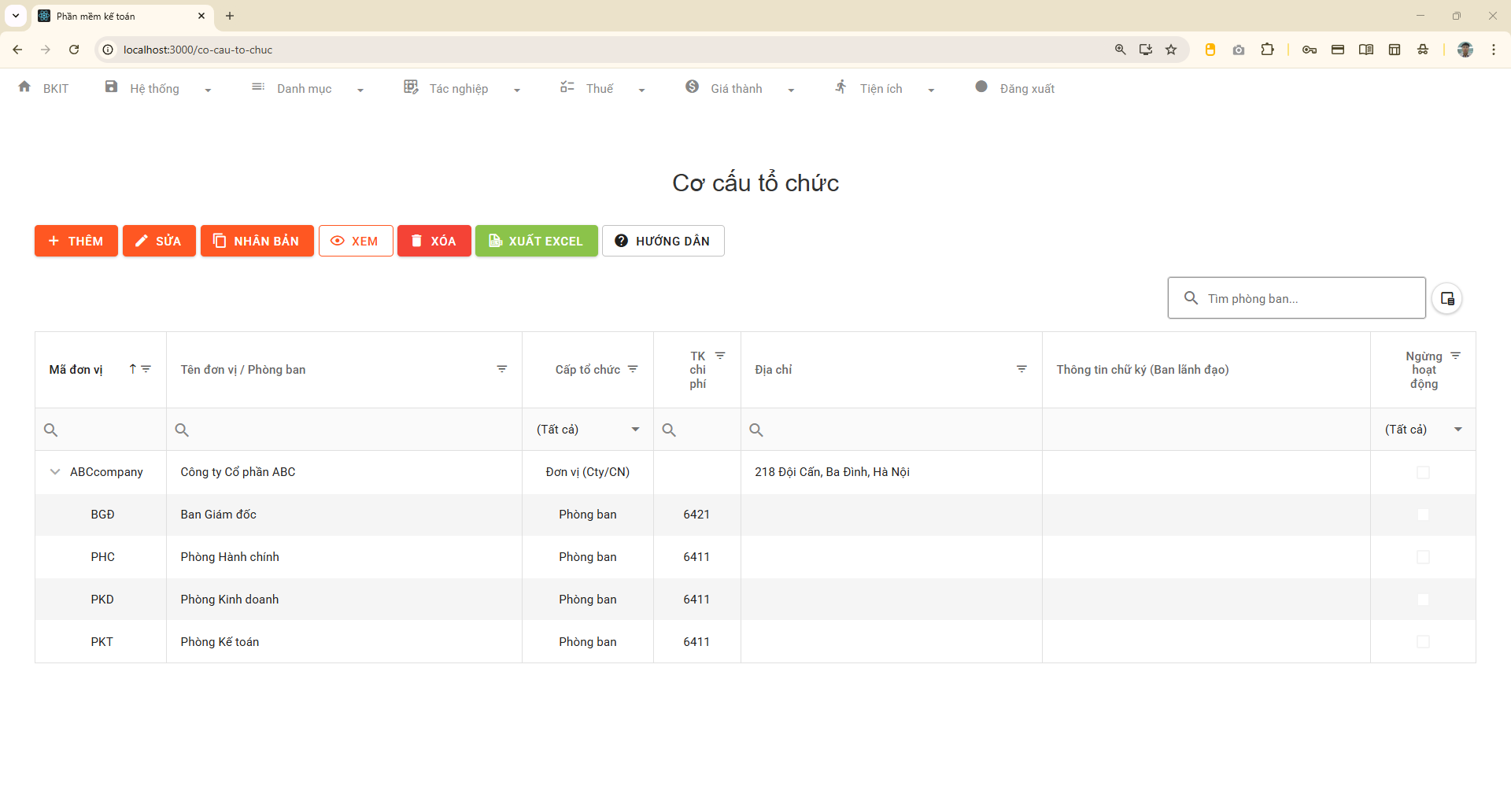The width and height of the screenshot is (1511, 812).
Task: Open filter icon on Tên đơn vị column
Action: tap(501, 369)
